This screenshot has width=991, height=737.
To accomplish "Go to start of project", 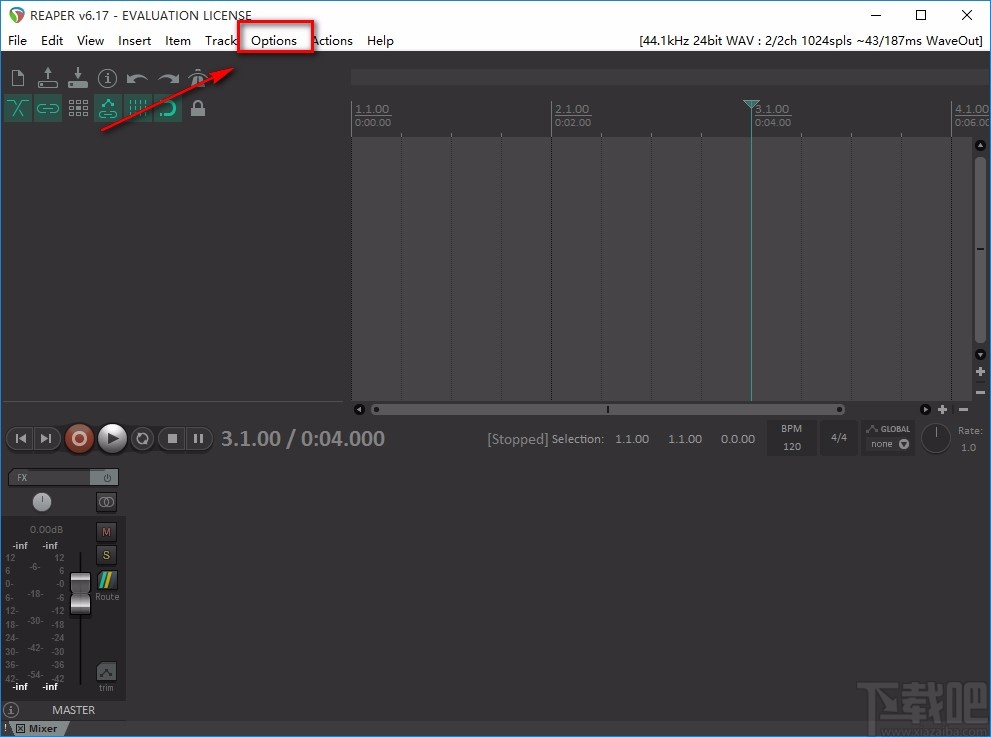I will [x=21, y=439].
